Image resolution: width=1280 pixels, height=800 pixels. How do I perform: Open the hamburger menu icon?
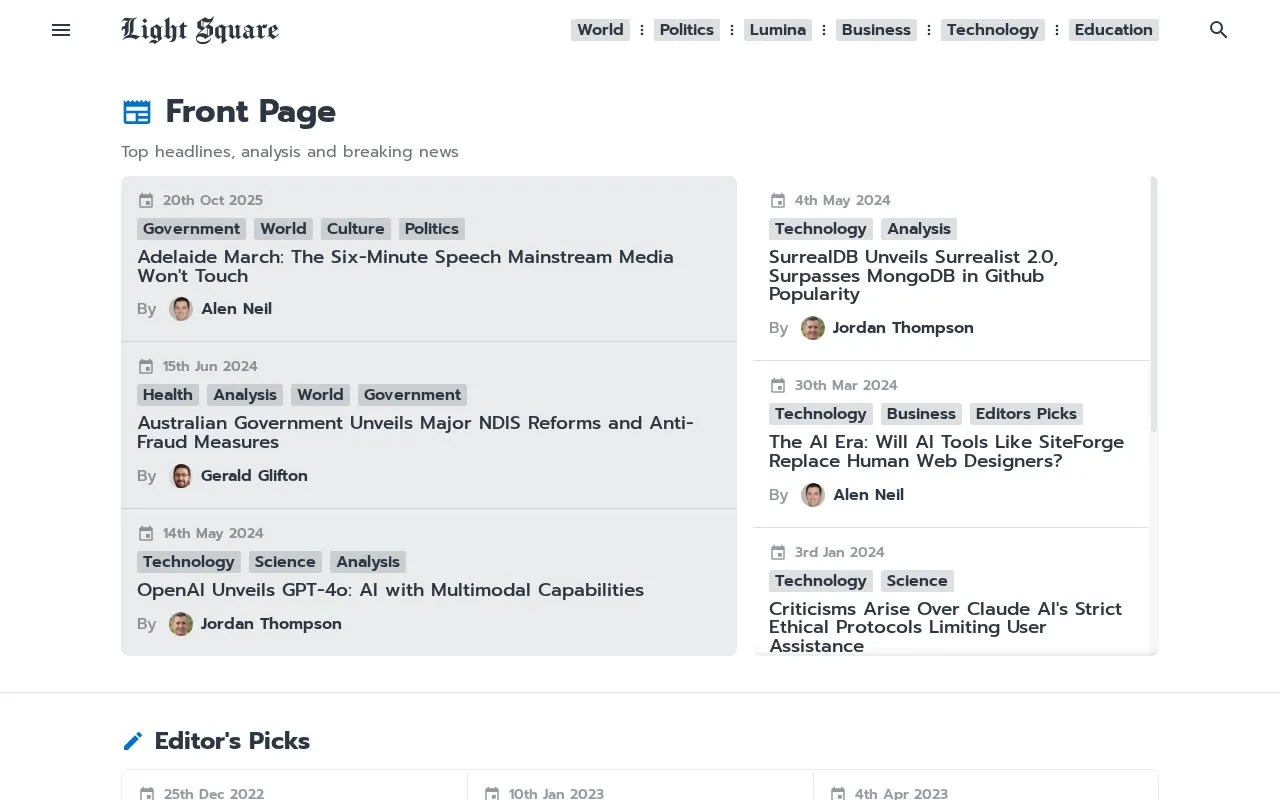click(61, 30)
